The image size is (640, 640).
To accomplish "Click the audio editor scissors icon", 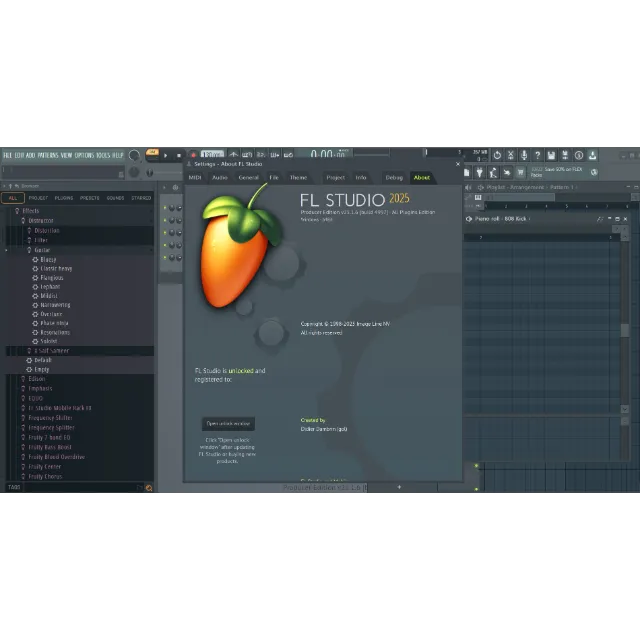I will click(511, 155).
